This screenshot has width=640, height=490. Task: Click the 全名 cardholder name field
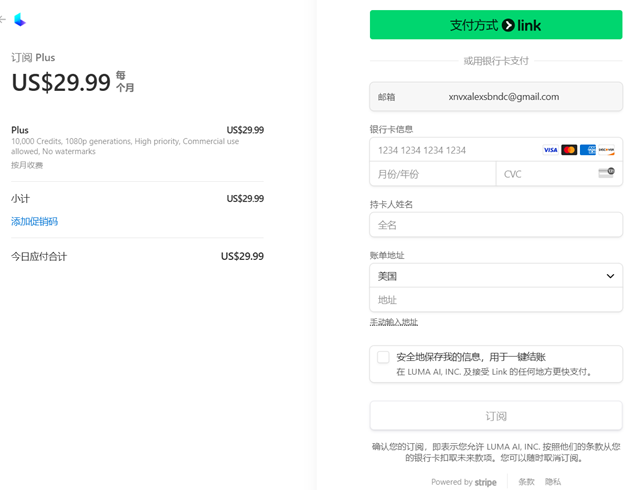tap(495, 225)
